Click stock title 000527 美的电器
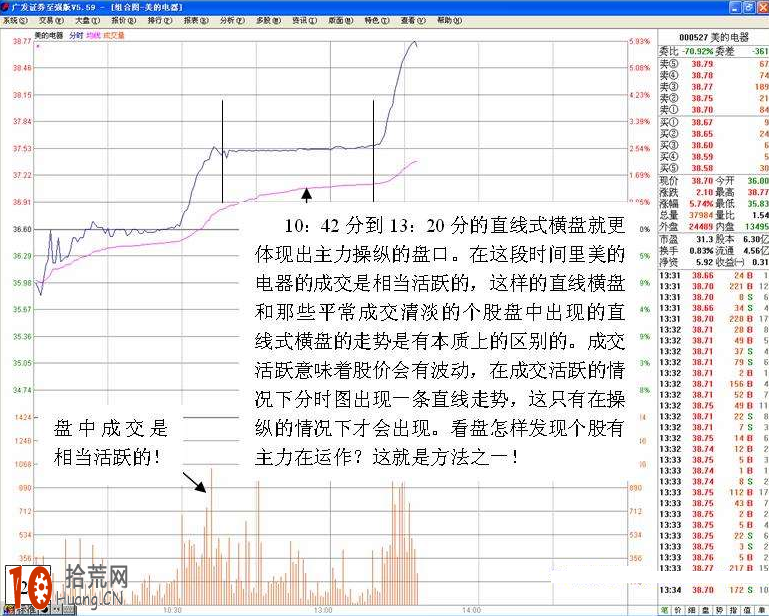Screen dimensions: 769x616 click(x=714, y=37)
